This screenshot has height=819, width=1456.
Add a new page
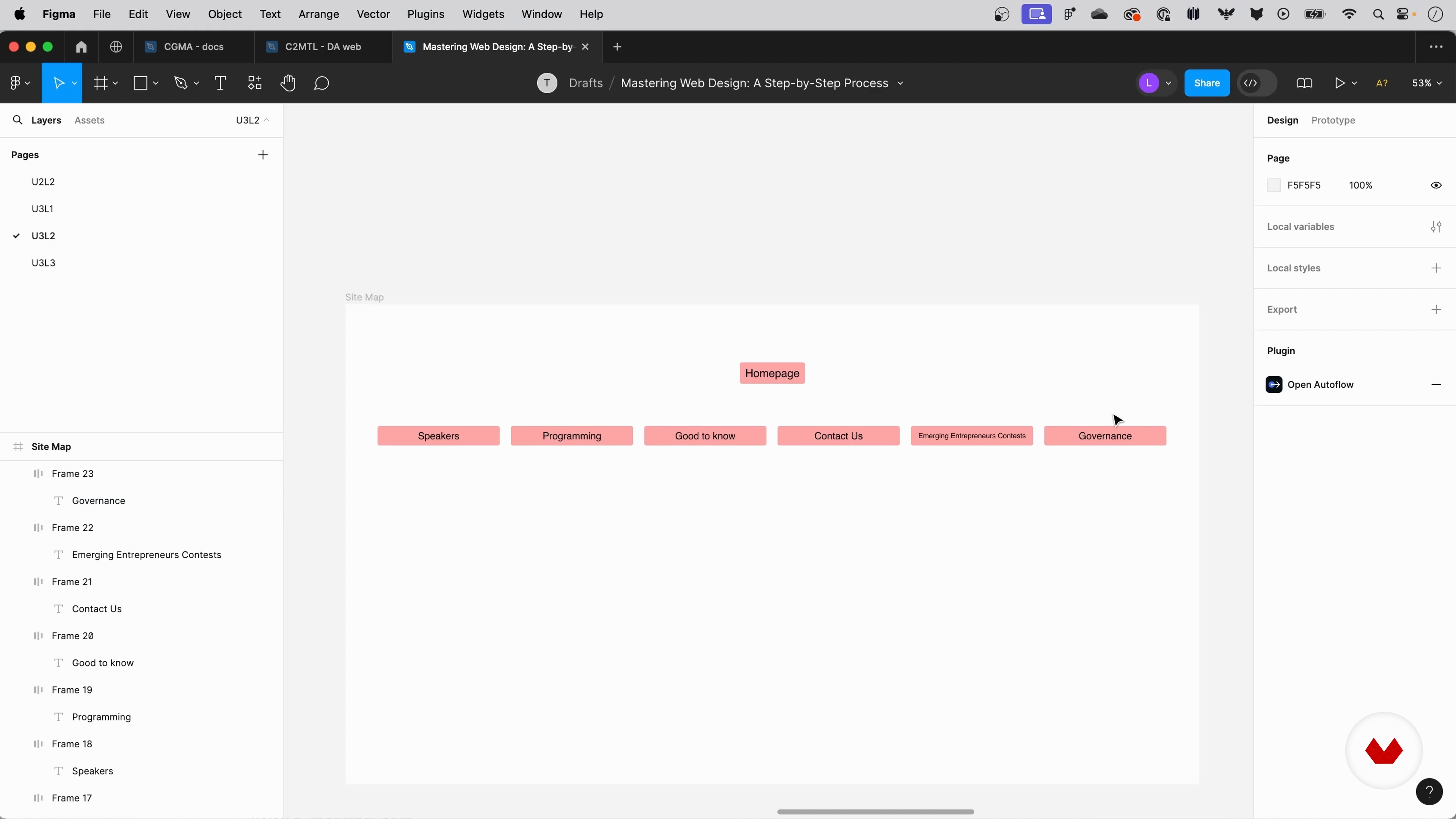[x=263, y=155]
